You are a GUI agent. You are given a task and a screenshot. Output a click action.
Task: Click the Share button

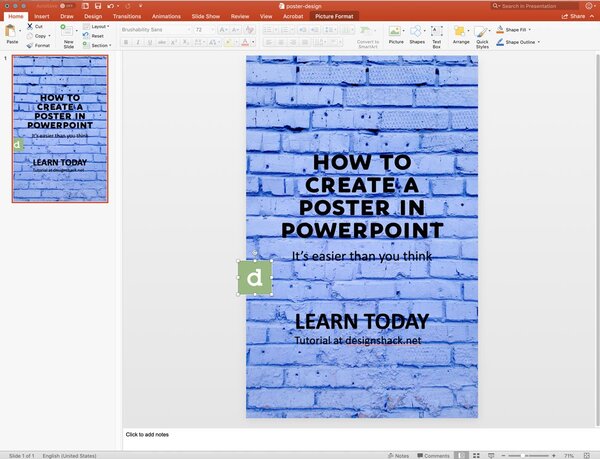[x=574, y=16]
